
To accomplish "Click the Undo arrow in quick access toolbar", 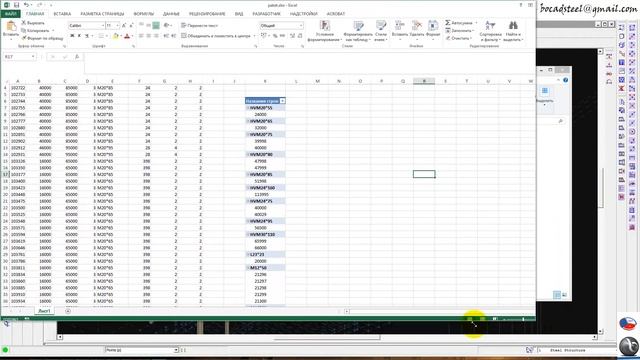I will click(x=26, y=5).
